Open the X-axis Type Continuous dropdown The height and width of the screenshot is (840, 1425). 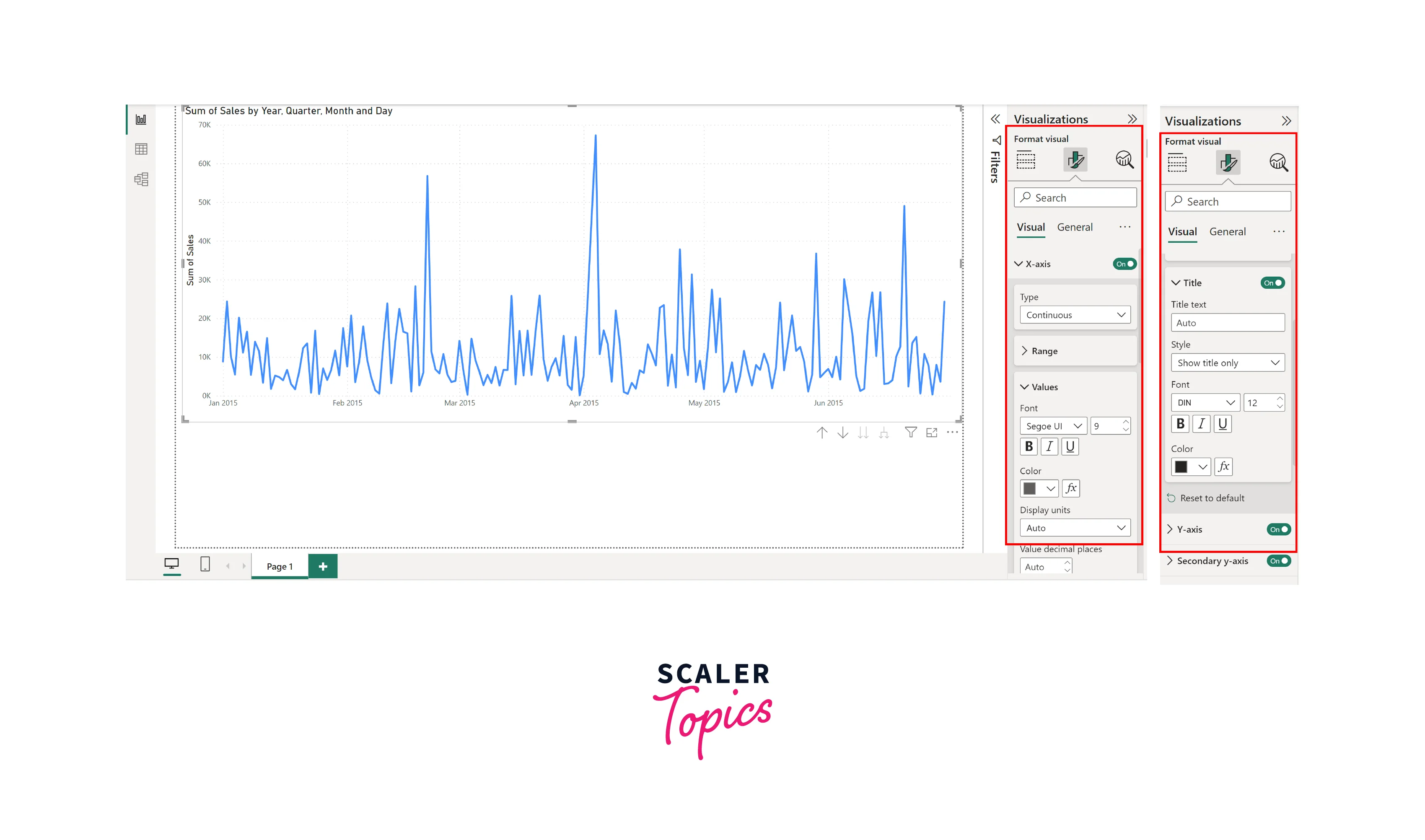pos(1074,315)
